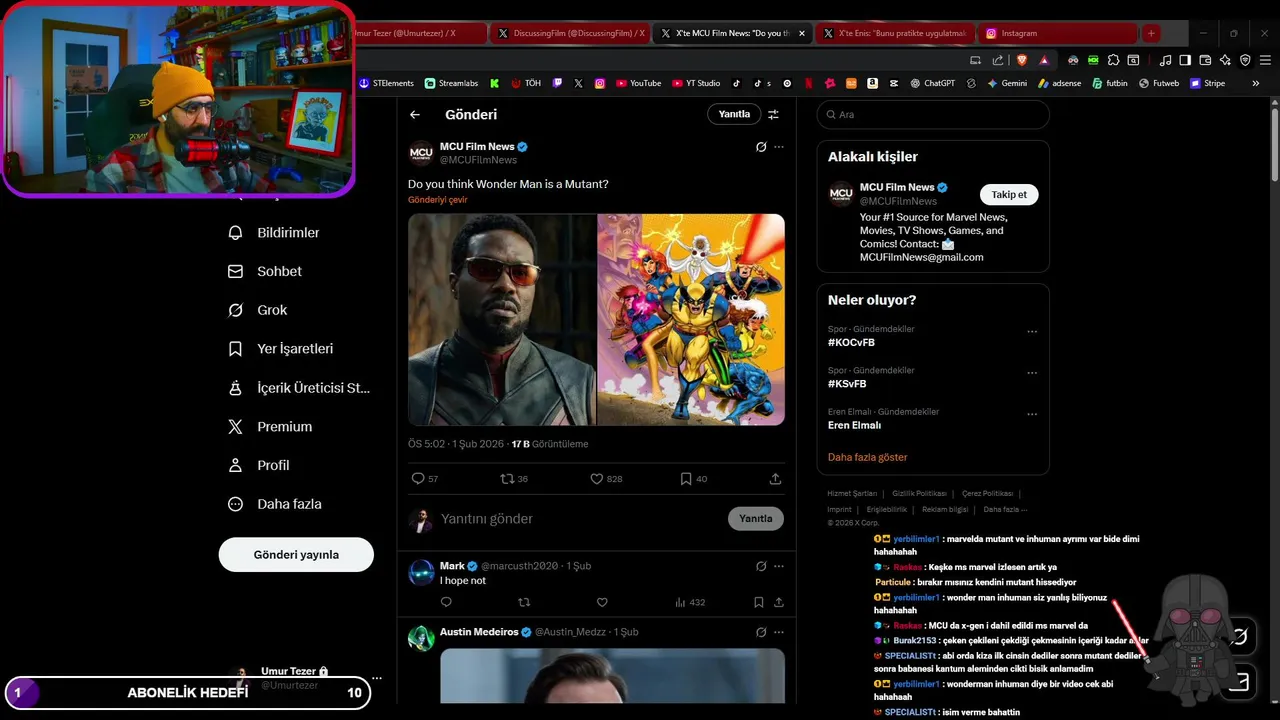Follow MCU Film News with Takip et
The image size is (1280, 720).
tap(1009, 195)
